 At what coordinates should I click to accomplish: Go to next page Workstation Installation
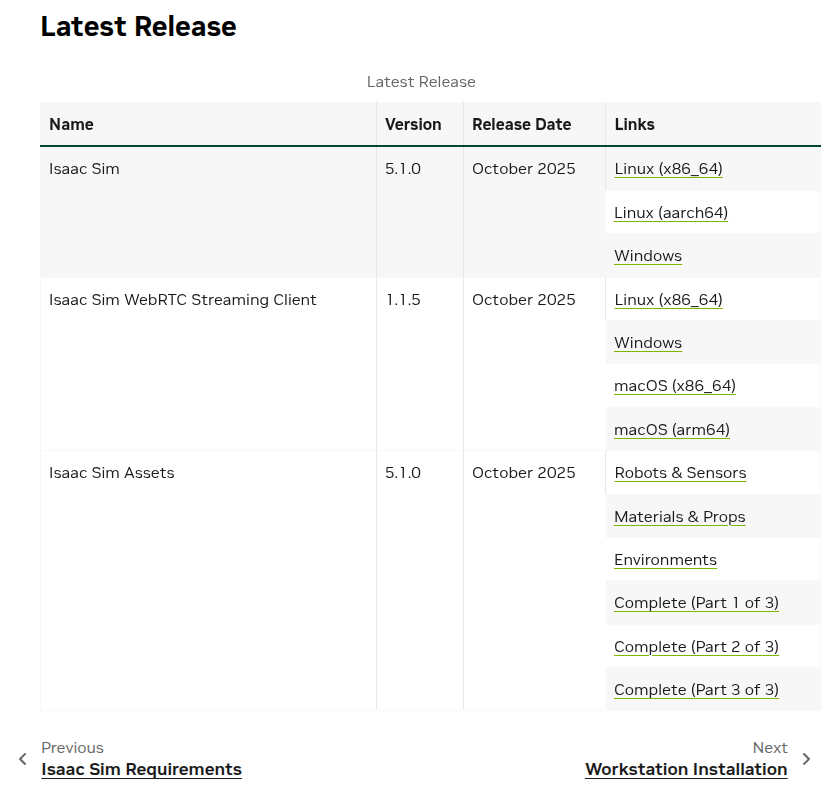pyautogui.click(x=686, y=770)
